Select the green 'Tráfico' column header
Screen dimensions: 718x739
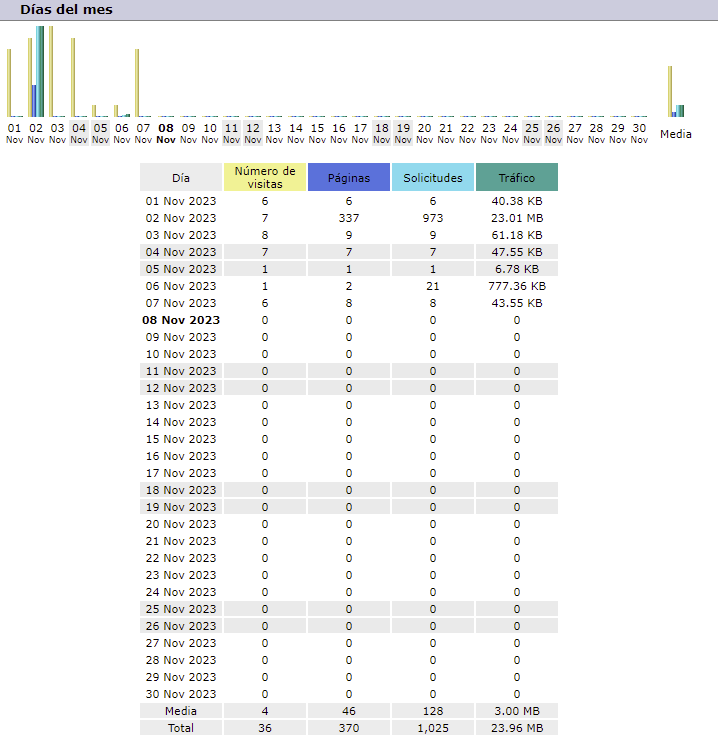517,177
